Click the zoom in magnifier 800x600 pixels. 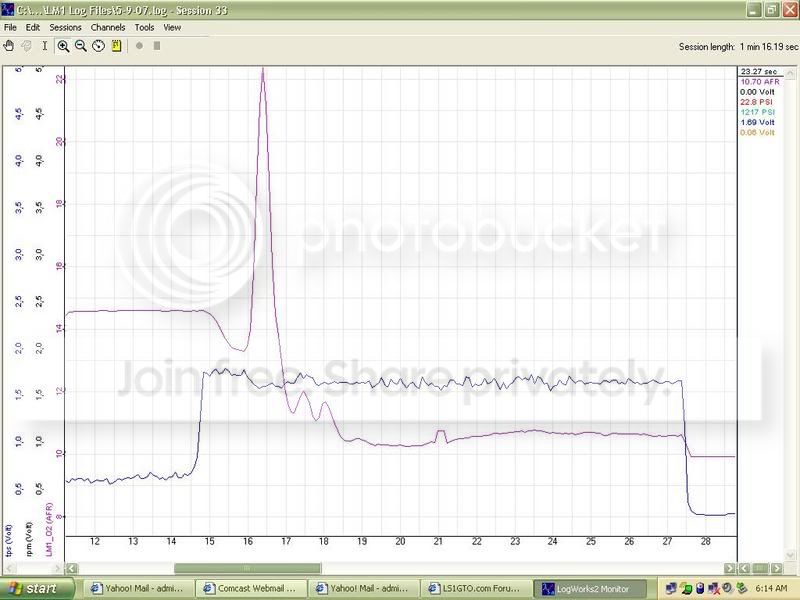63,46
